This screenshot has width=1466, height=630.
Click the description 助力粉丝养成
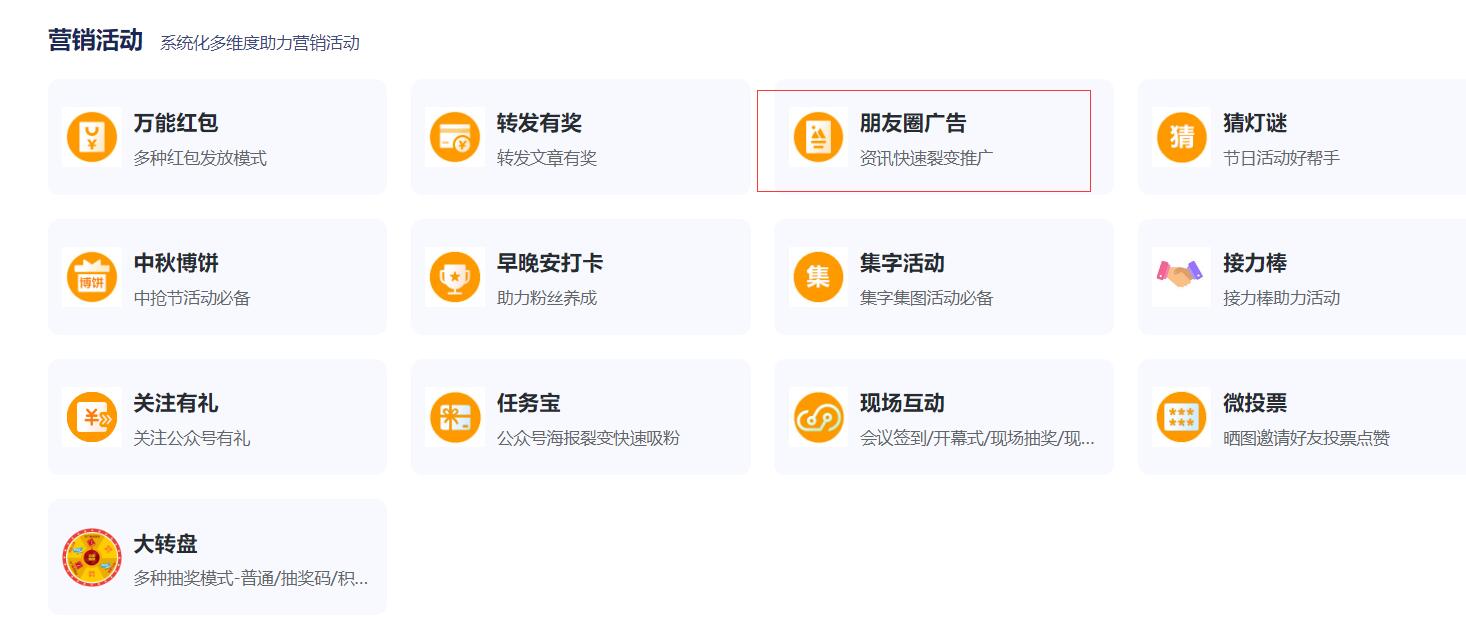point(547,298)
